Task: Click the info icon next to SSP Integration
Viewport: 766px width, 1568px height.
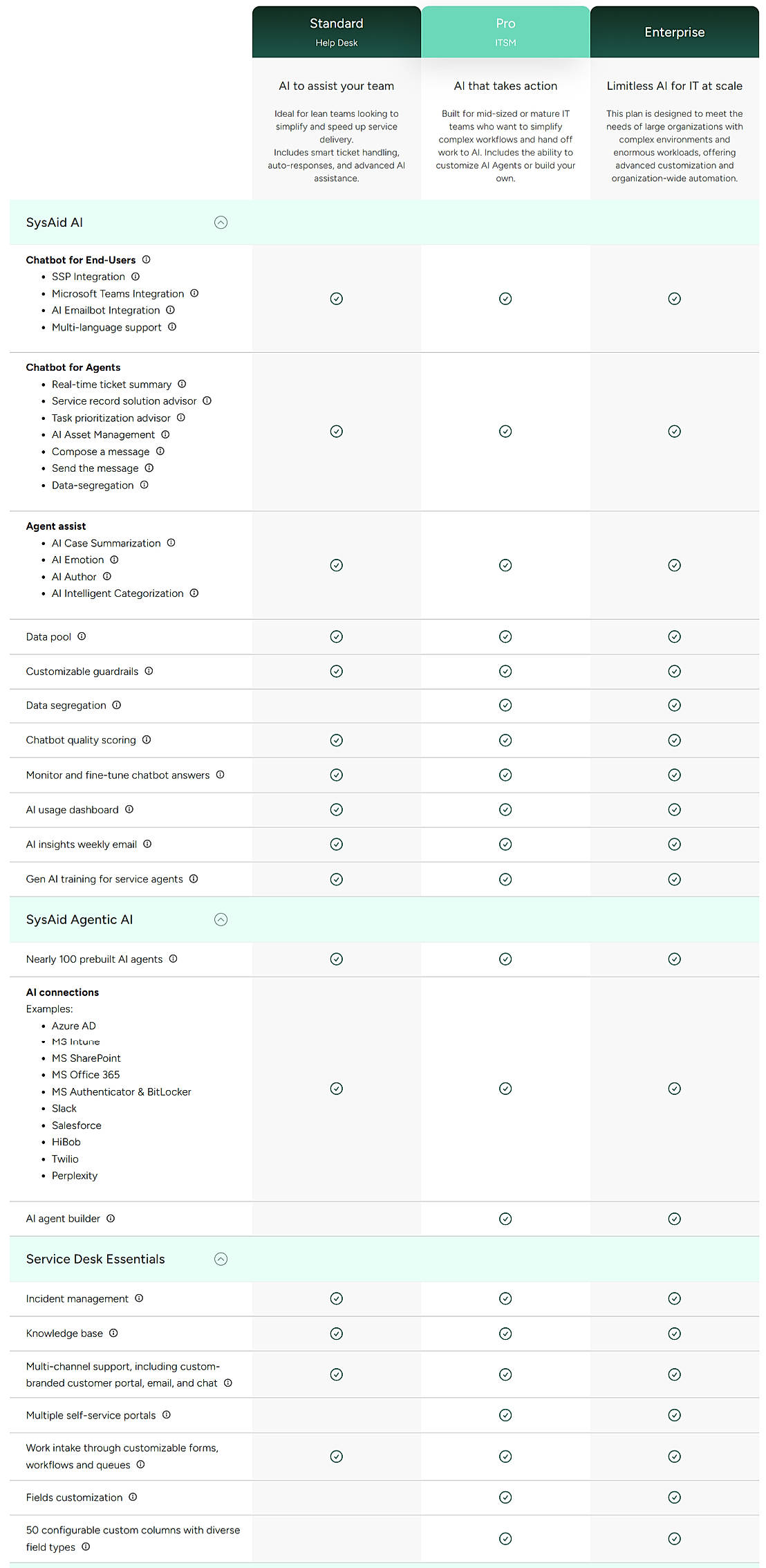Action: [x=136, y=276]
